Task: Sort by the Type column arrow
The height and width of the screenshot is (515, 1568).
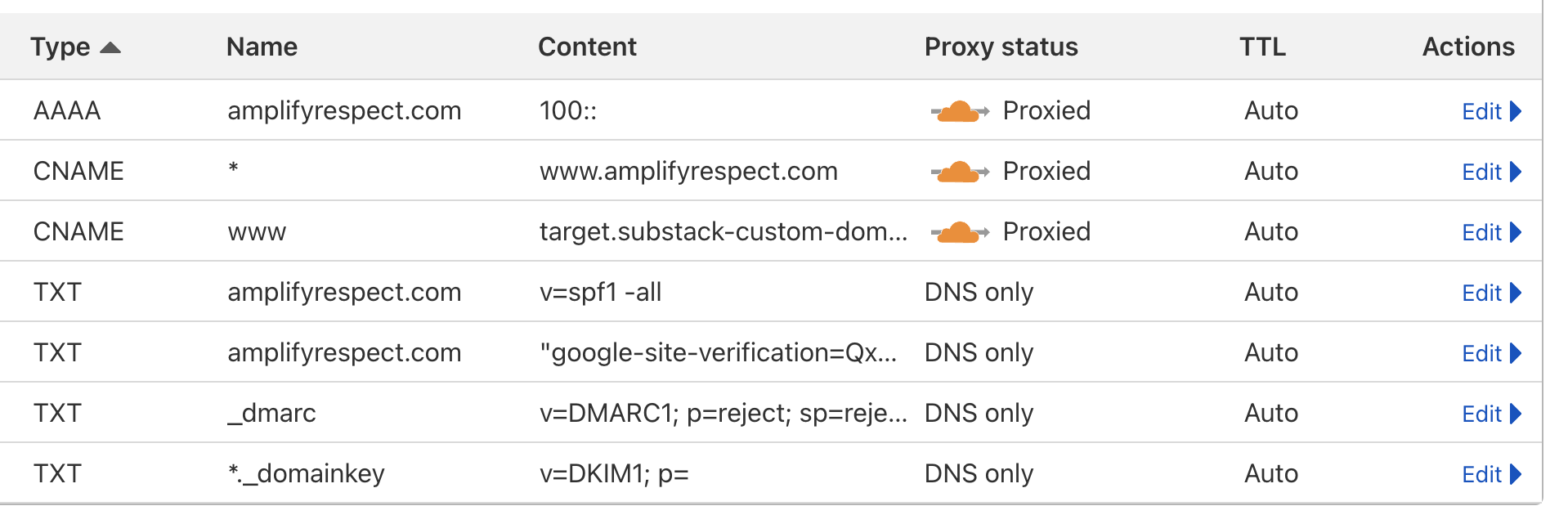Action: 110,47
